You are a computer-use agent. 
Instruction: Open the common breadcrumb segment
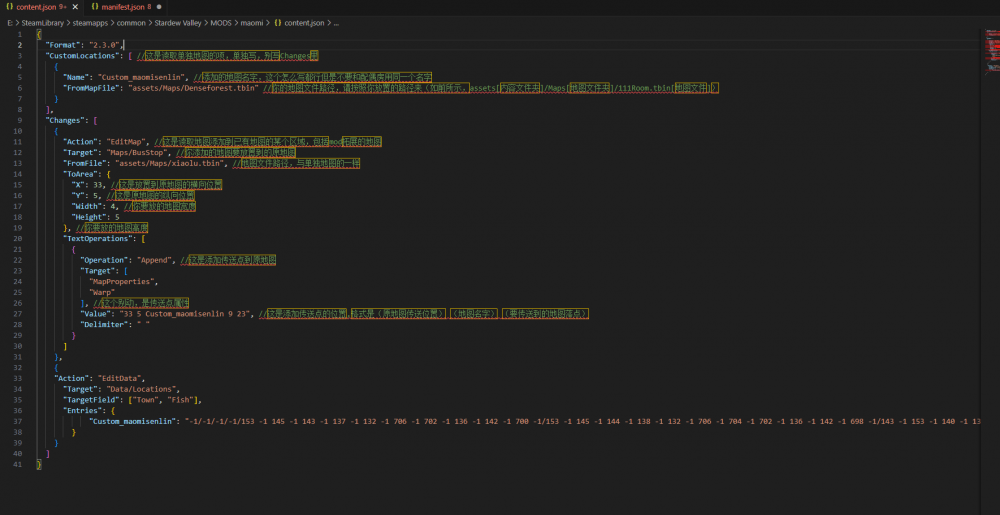pyautogui.click(x=132, y=23)
